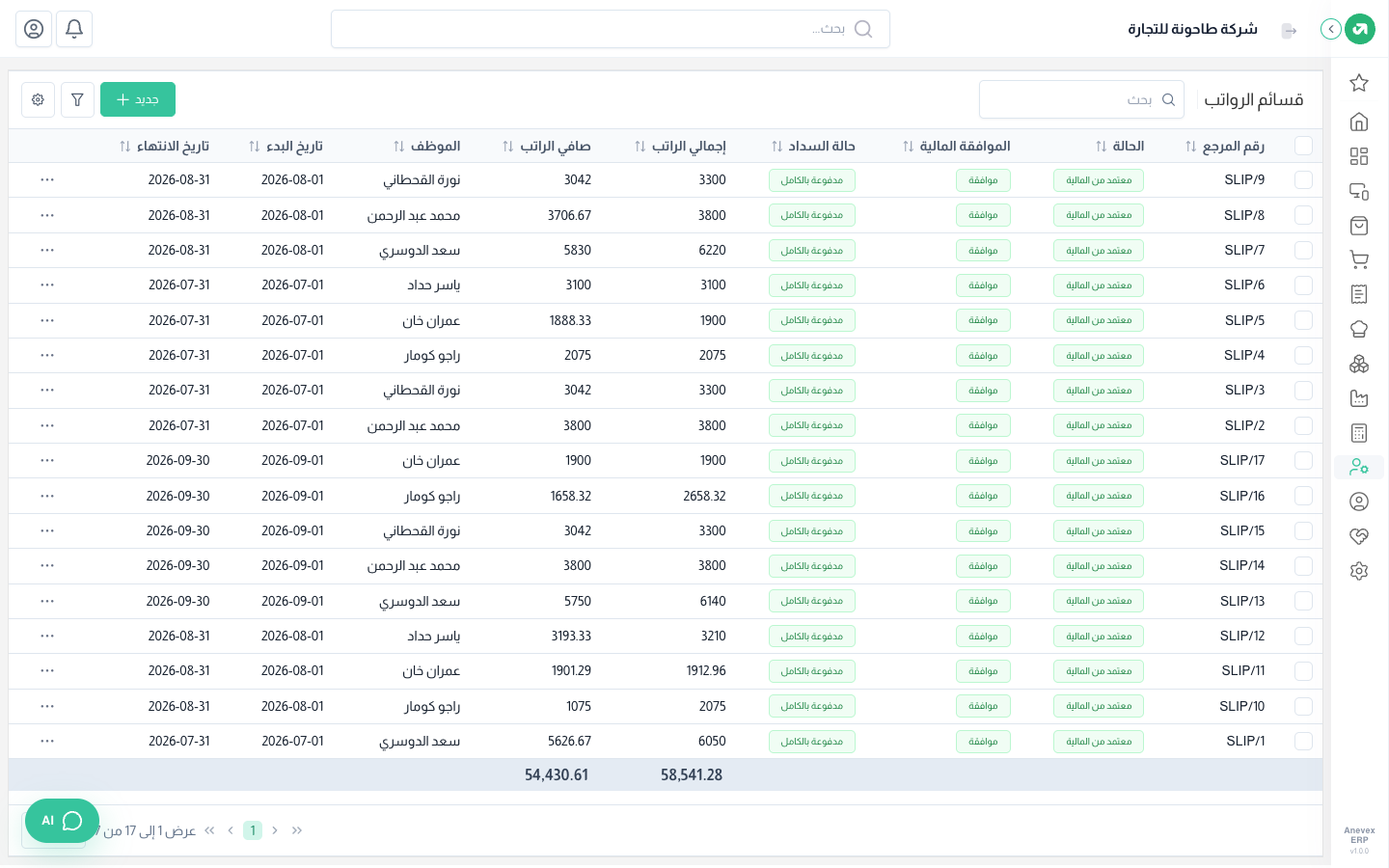Open the invoice document sidebar icon

coord(1359,294)
